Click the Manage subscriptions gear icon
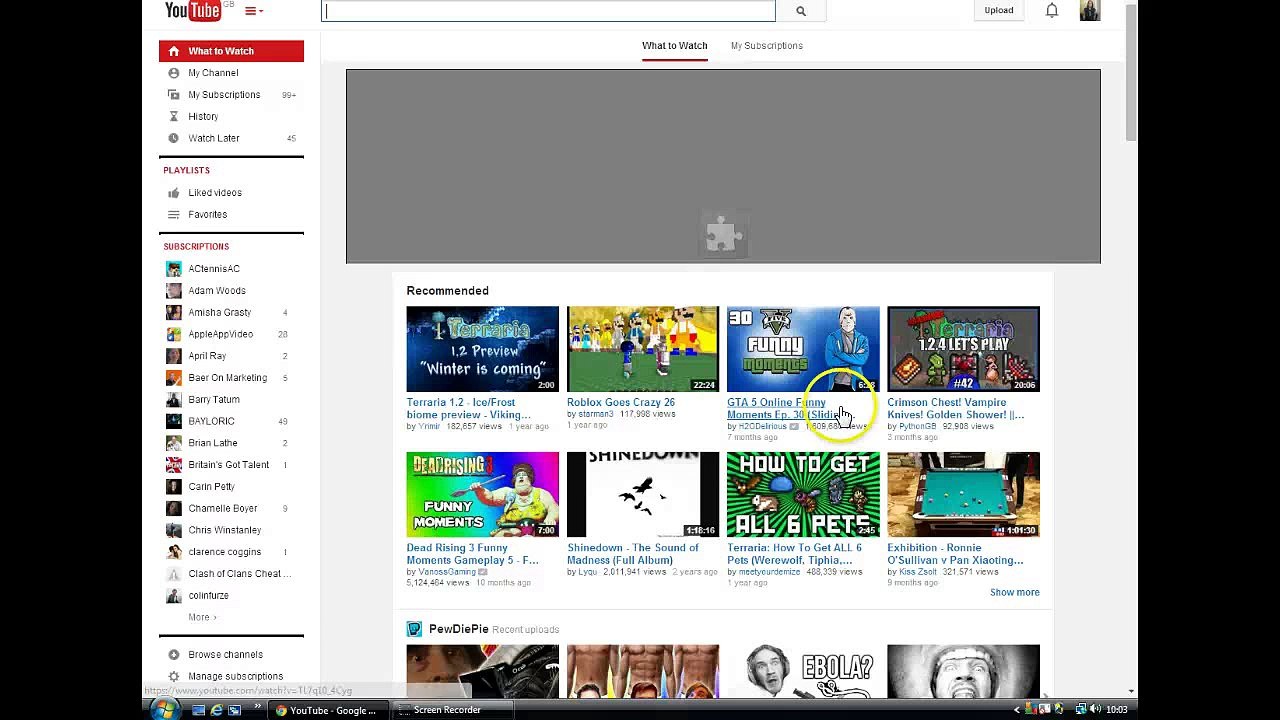Image resolution: width=1280 pixels, height=720 pixels. [x=174, y=677]
